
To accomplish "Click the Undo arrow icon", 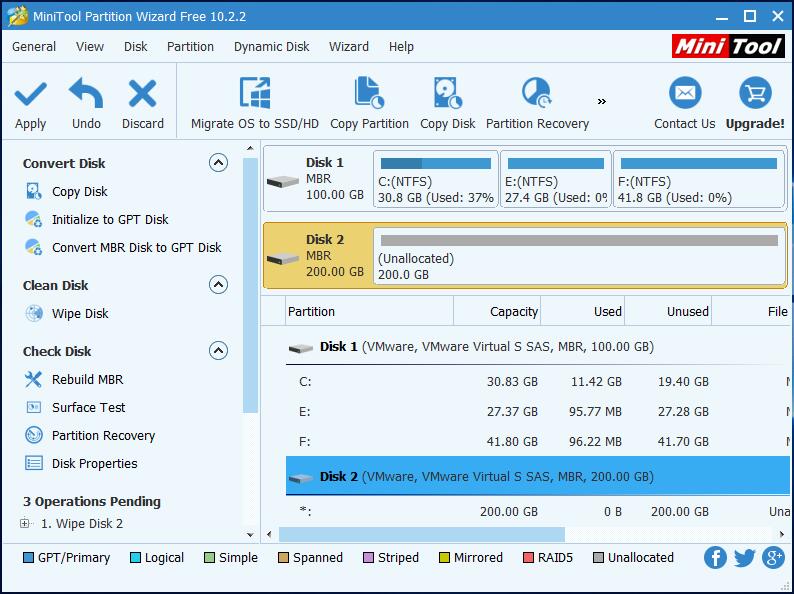I will click(86, 93).
